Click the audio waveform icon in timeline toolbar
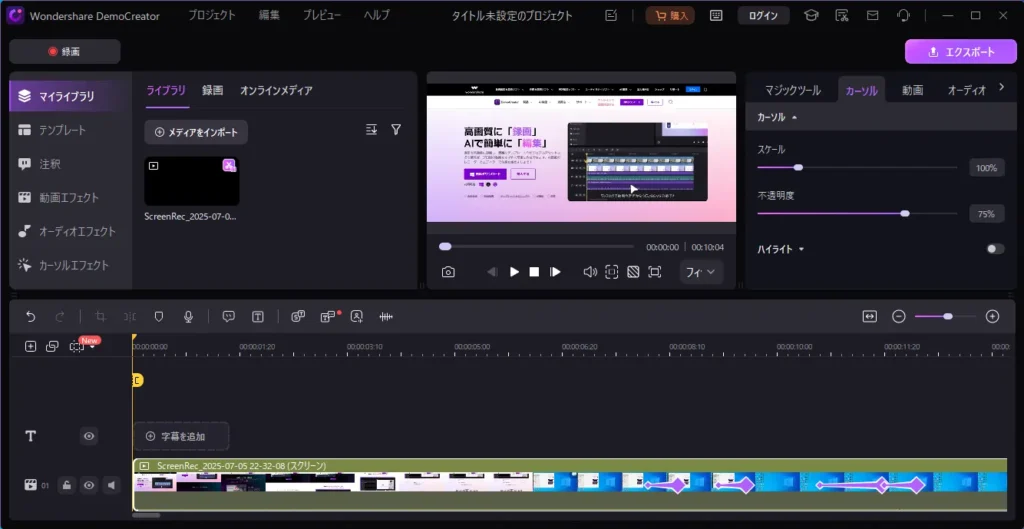The width and height of the screenshot is (1024, 529). click(385, 316)
